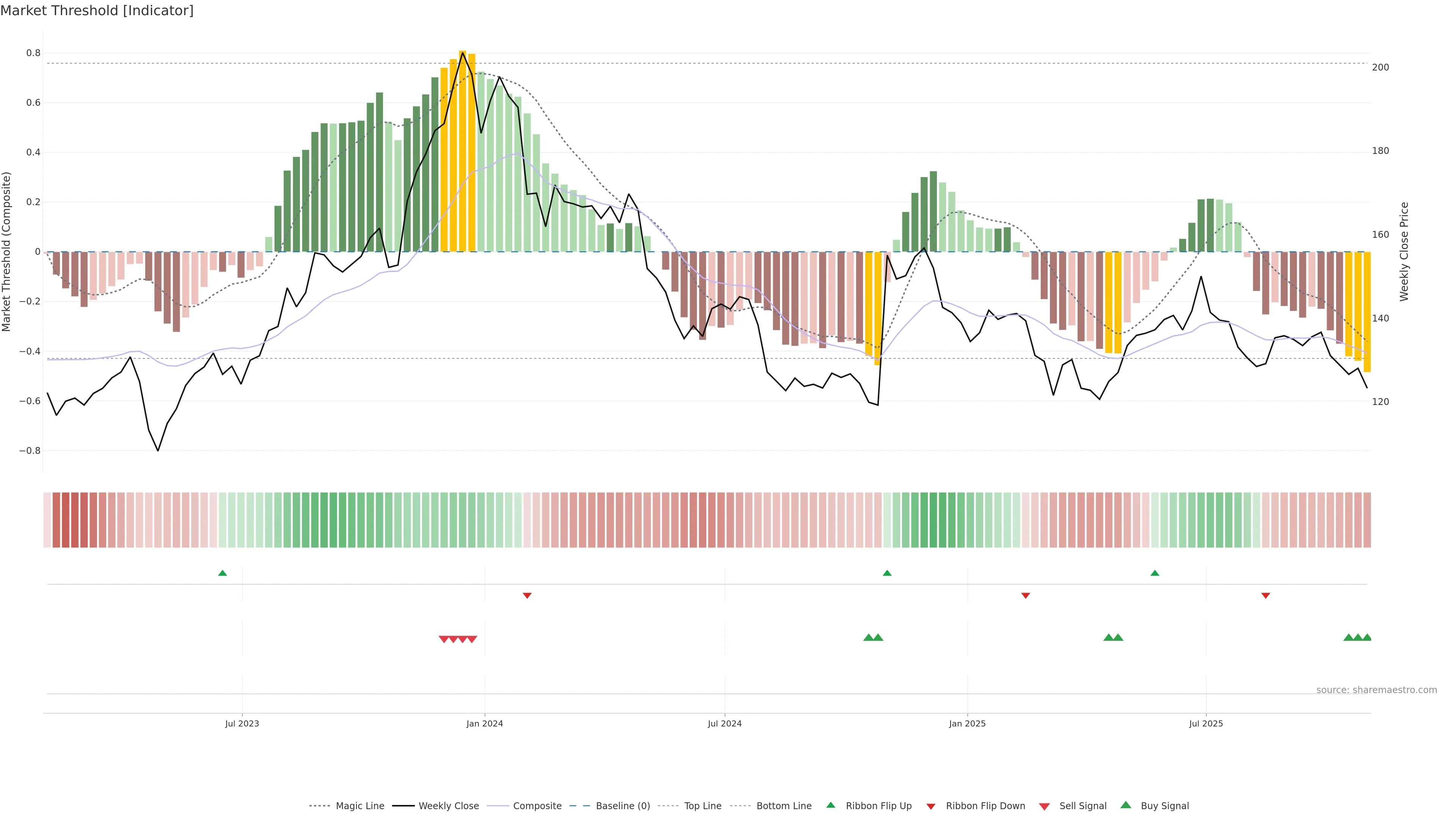Screen dimensions: 1456x819
Task: Click the Market Threshold [Indicator] title
Action: coord(97,11)
